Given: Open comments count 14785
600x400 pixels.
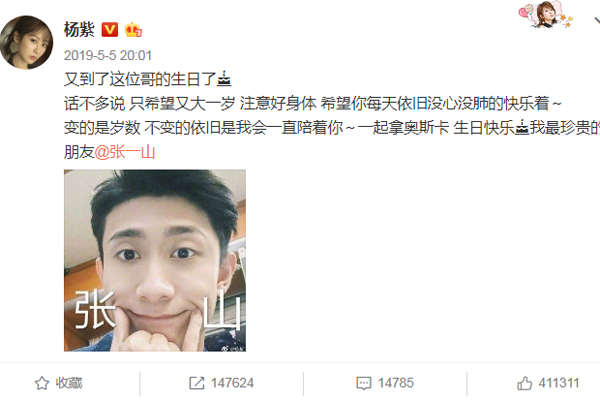Looking at the screenshot, I should tap(396, 383).
